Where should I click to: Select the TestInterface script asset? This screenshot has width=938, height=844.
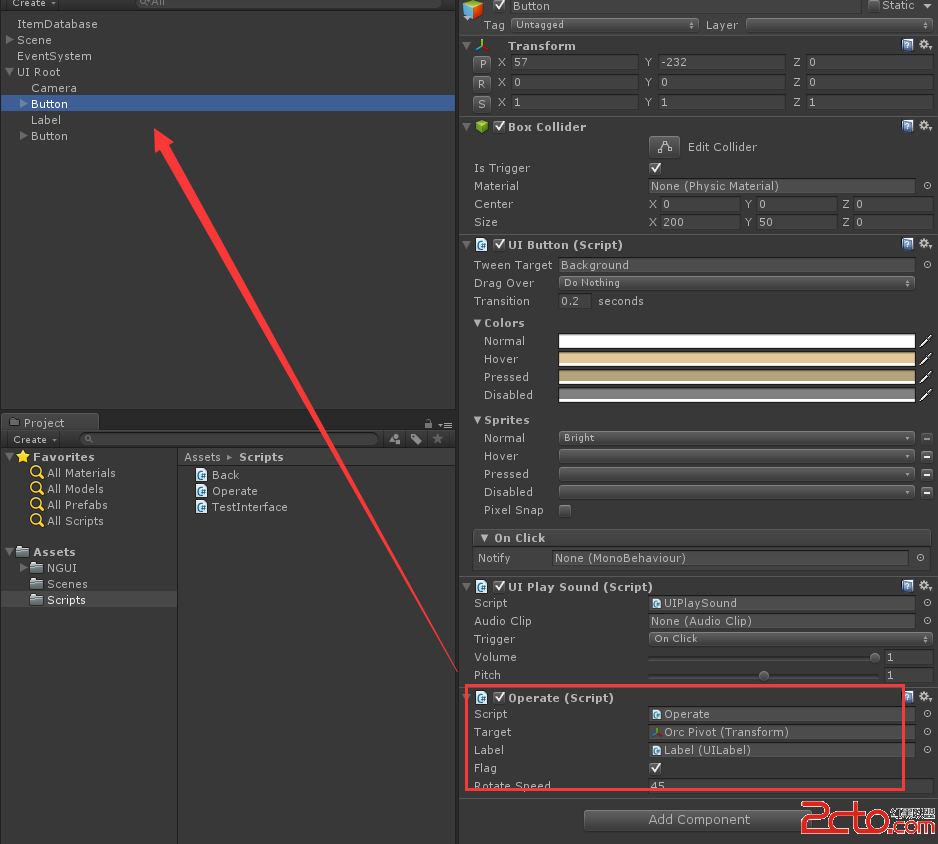coord(242,507)
